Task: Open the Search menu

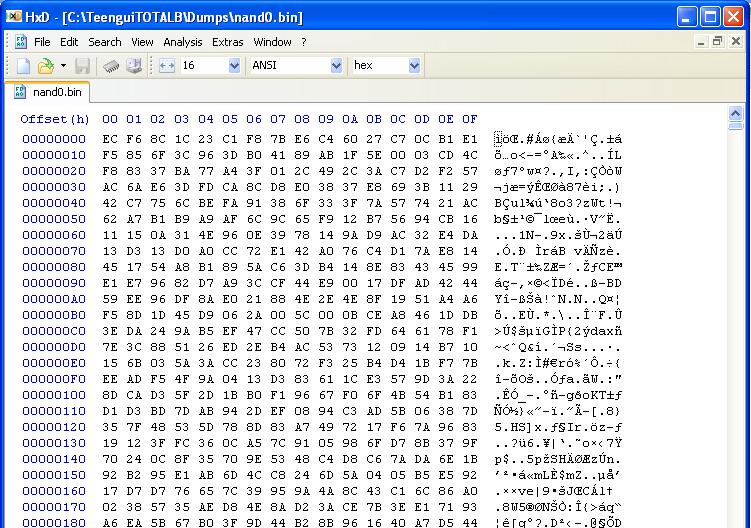Action: [x=105, y=42]
